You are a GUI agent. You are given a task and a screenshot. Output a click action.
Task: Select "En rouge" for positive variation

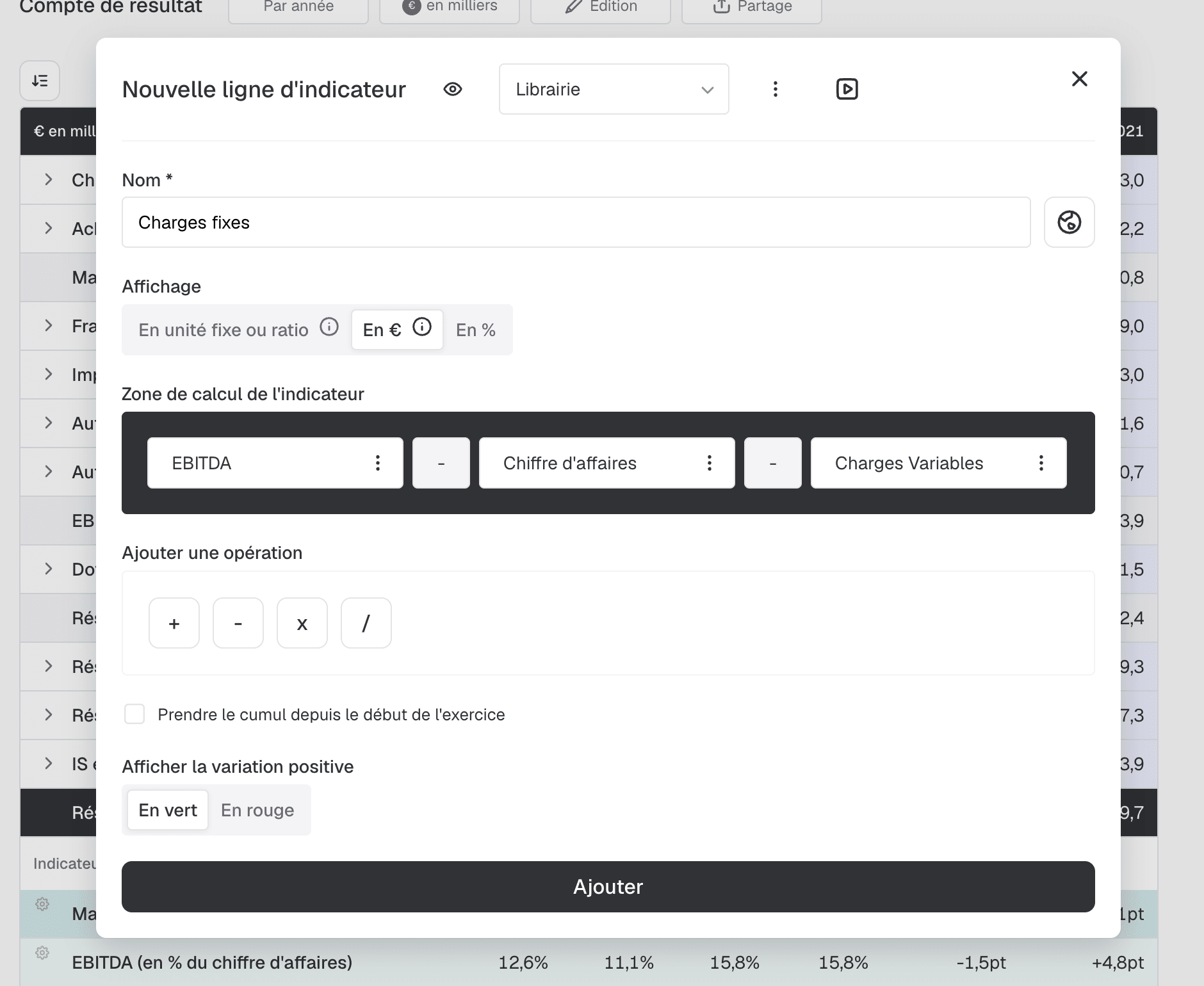tap(257, 810)
